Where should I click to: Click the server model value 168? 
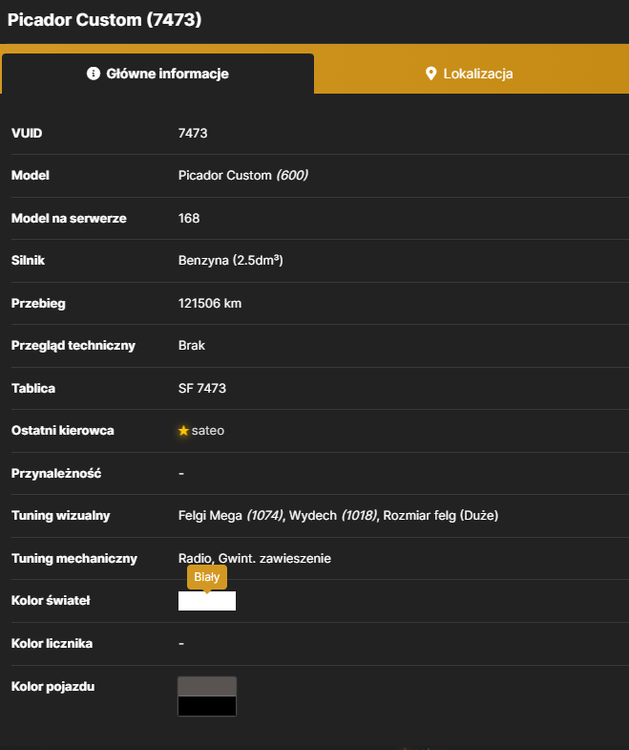click(189, 218)
